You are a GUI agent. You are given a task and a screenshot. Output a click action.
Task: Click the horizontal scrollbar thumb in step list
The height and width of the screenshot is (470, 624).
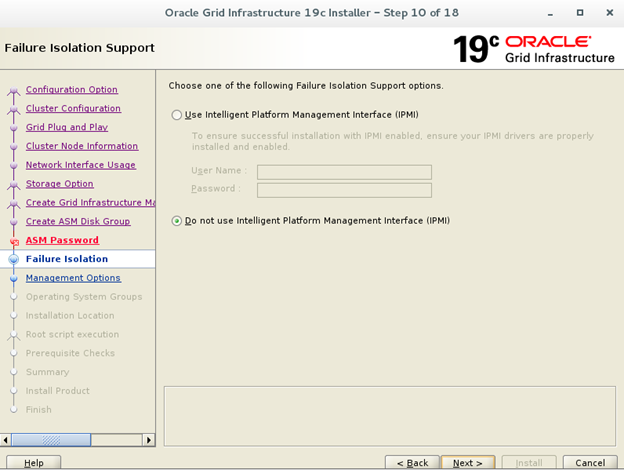51,440
